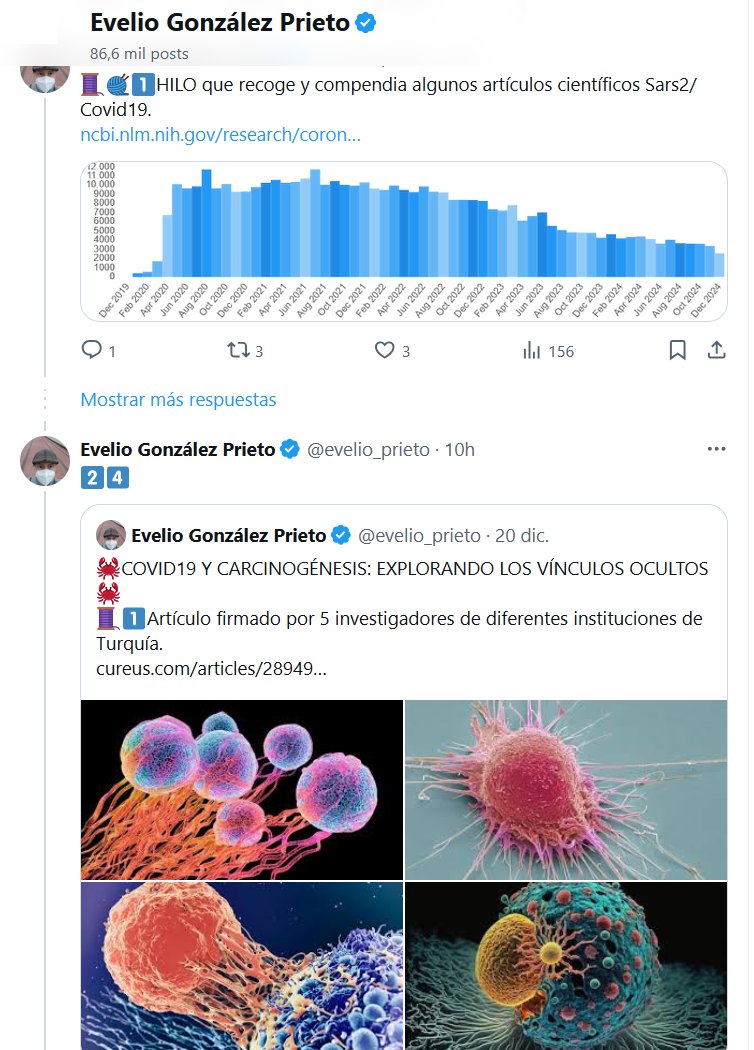Open the Covid19 articles bar chart image
The width and height of the screenshot is (754, 1050).
pyautogui.click(x=403, y=240)
